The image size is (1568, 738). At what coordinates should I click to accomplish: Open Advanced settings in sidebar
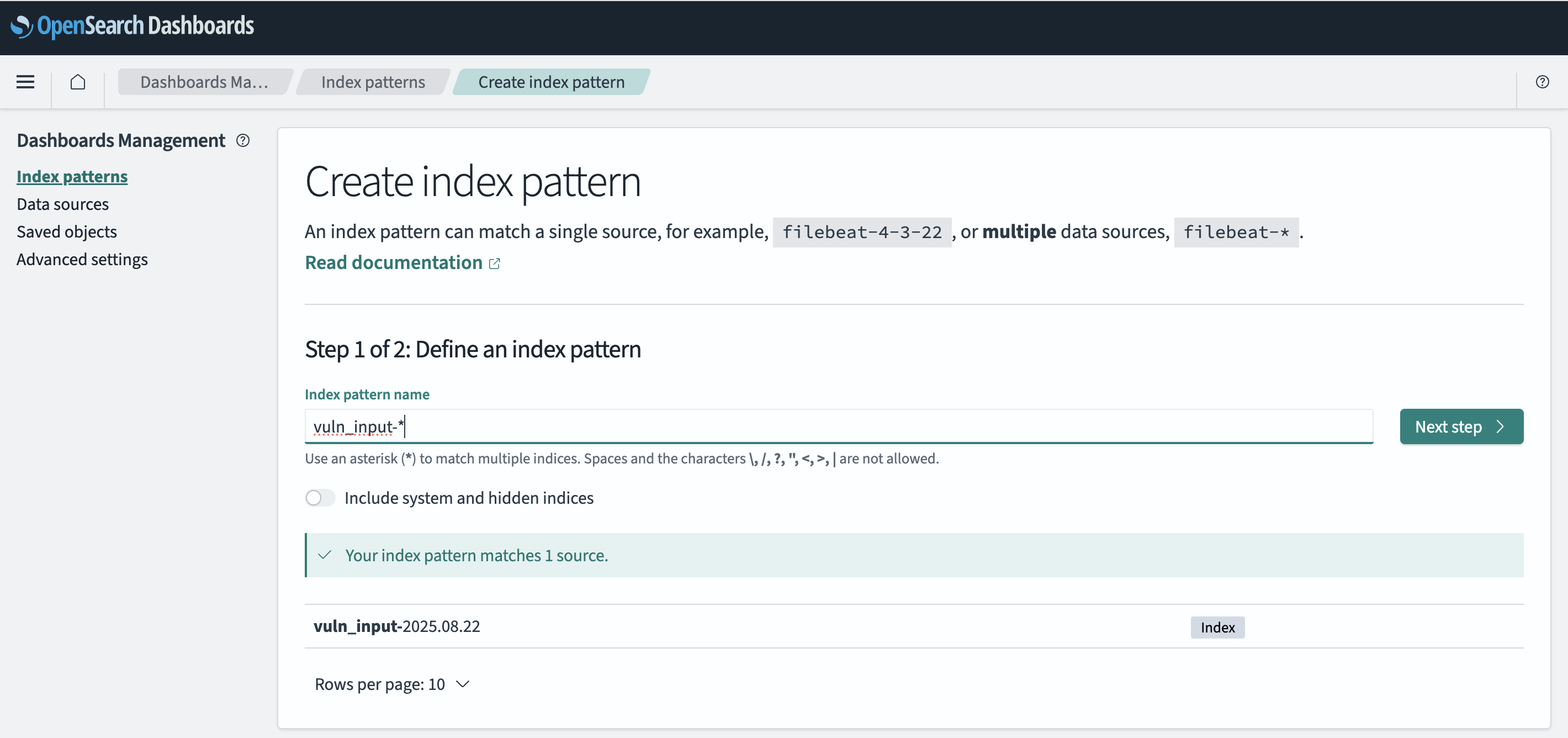(x=82, y=260)
